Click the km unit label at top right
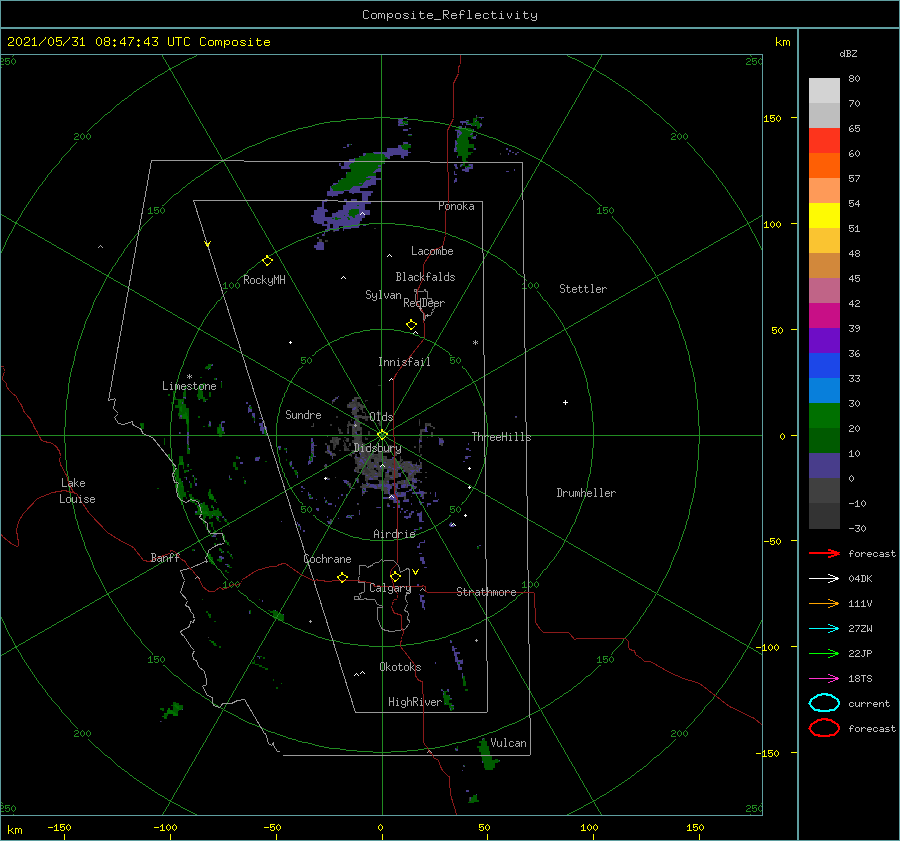 (x=782, y=42)
